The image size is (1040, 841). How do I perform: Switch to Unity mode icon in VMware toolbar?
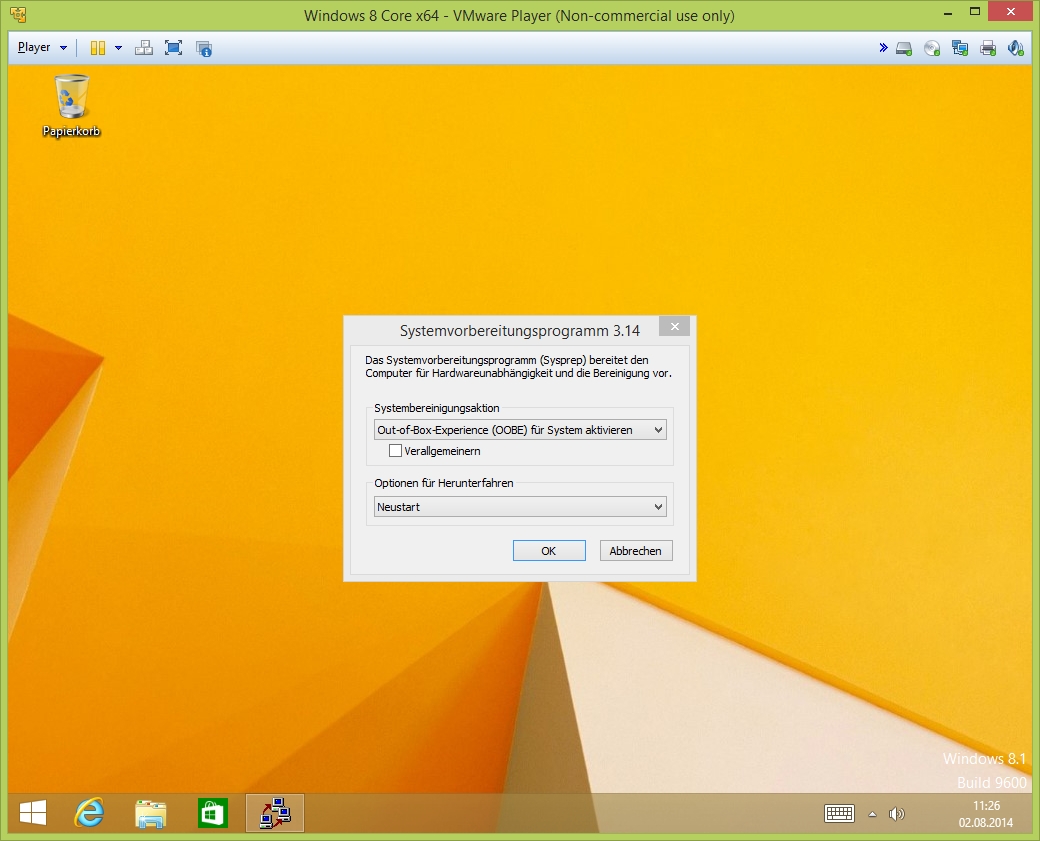(204, 48)
